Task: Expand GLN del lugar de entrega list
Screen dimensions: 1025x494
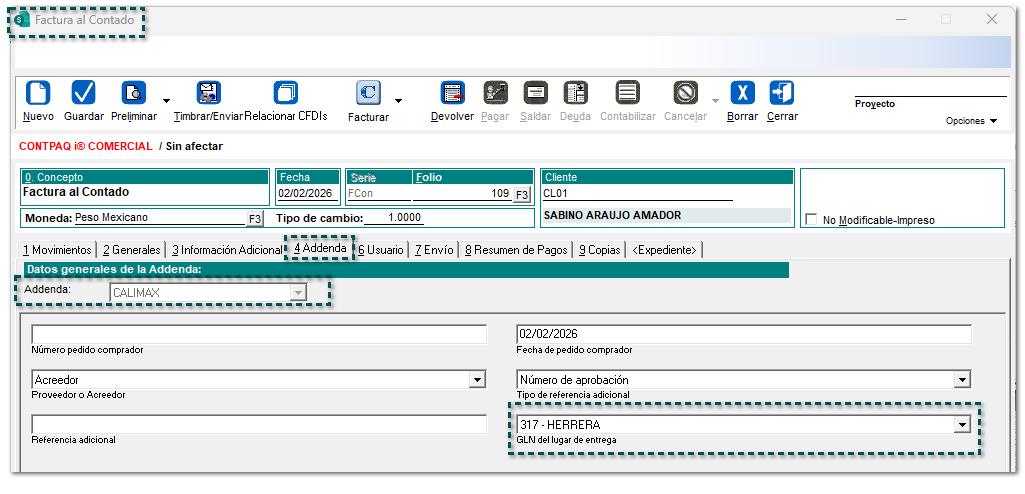Action: pos(962,425)
